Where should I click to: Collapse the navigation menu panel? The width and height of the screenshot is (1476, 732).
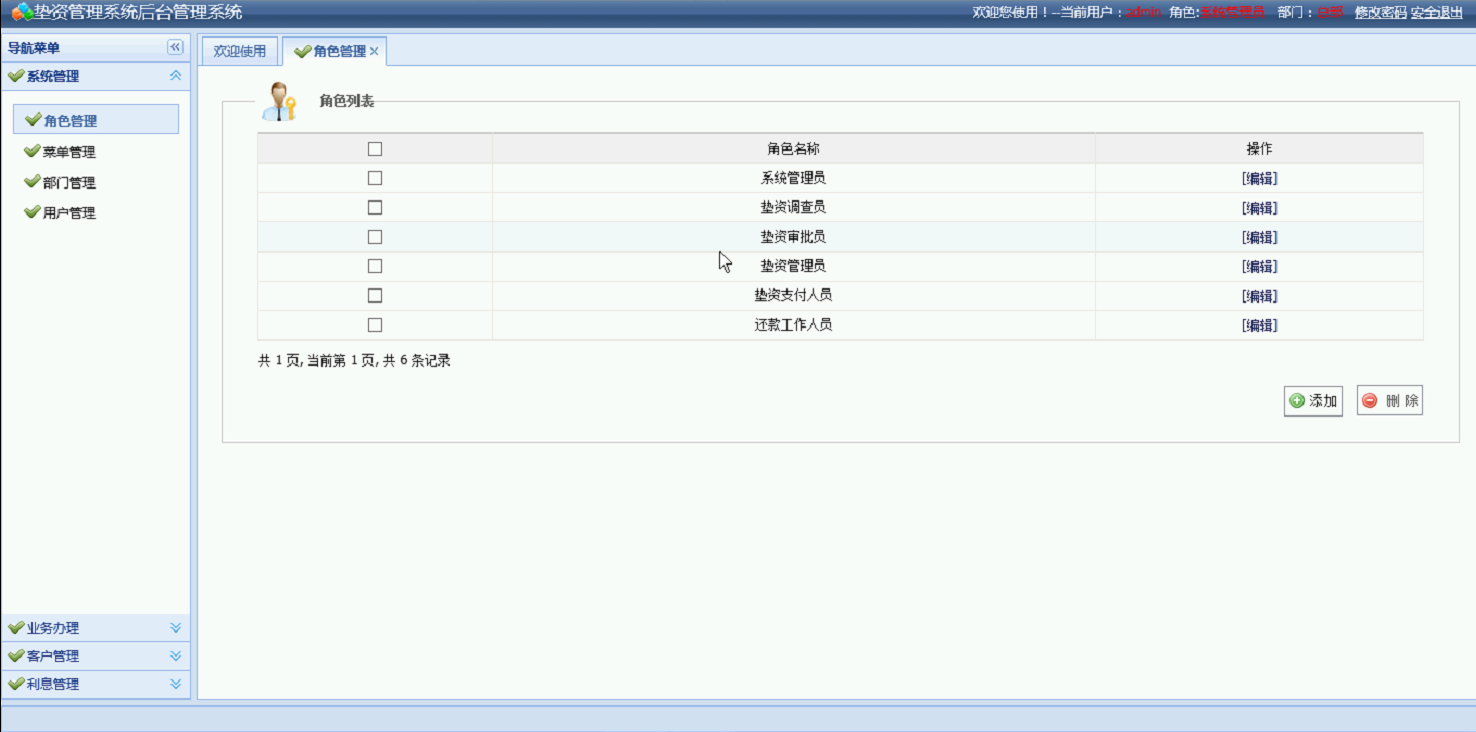pyautogui.click(x=175, y=47)
